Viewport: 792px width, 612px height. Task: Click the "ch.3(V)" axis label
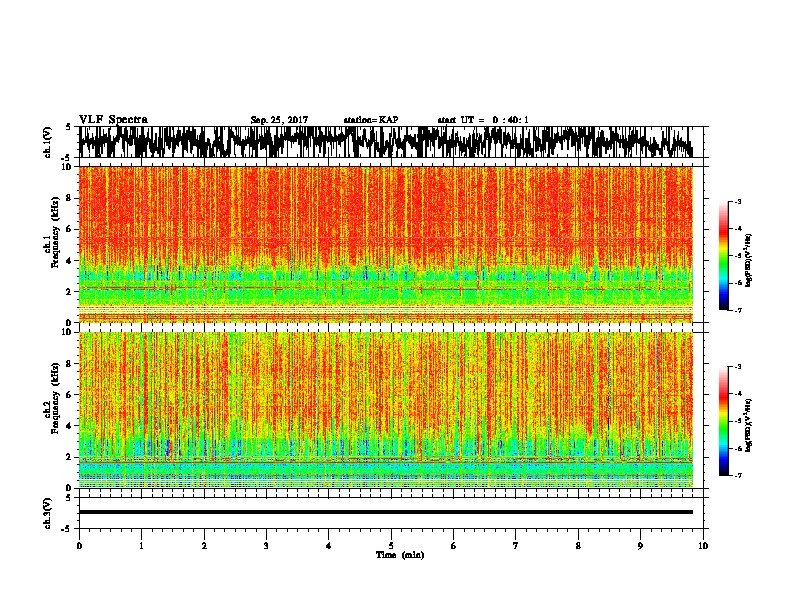coord(48,513)
